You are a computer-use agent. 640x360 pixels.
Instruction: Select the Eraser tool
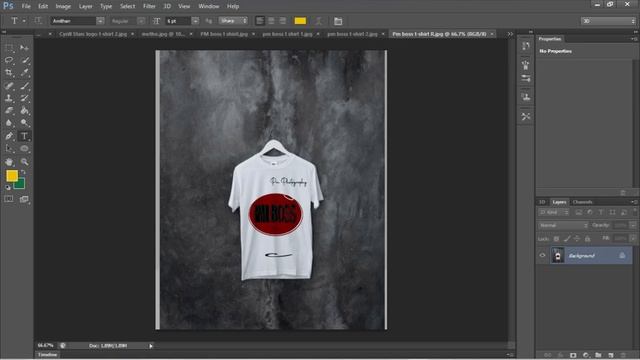[9, 110]
